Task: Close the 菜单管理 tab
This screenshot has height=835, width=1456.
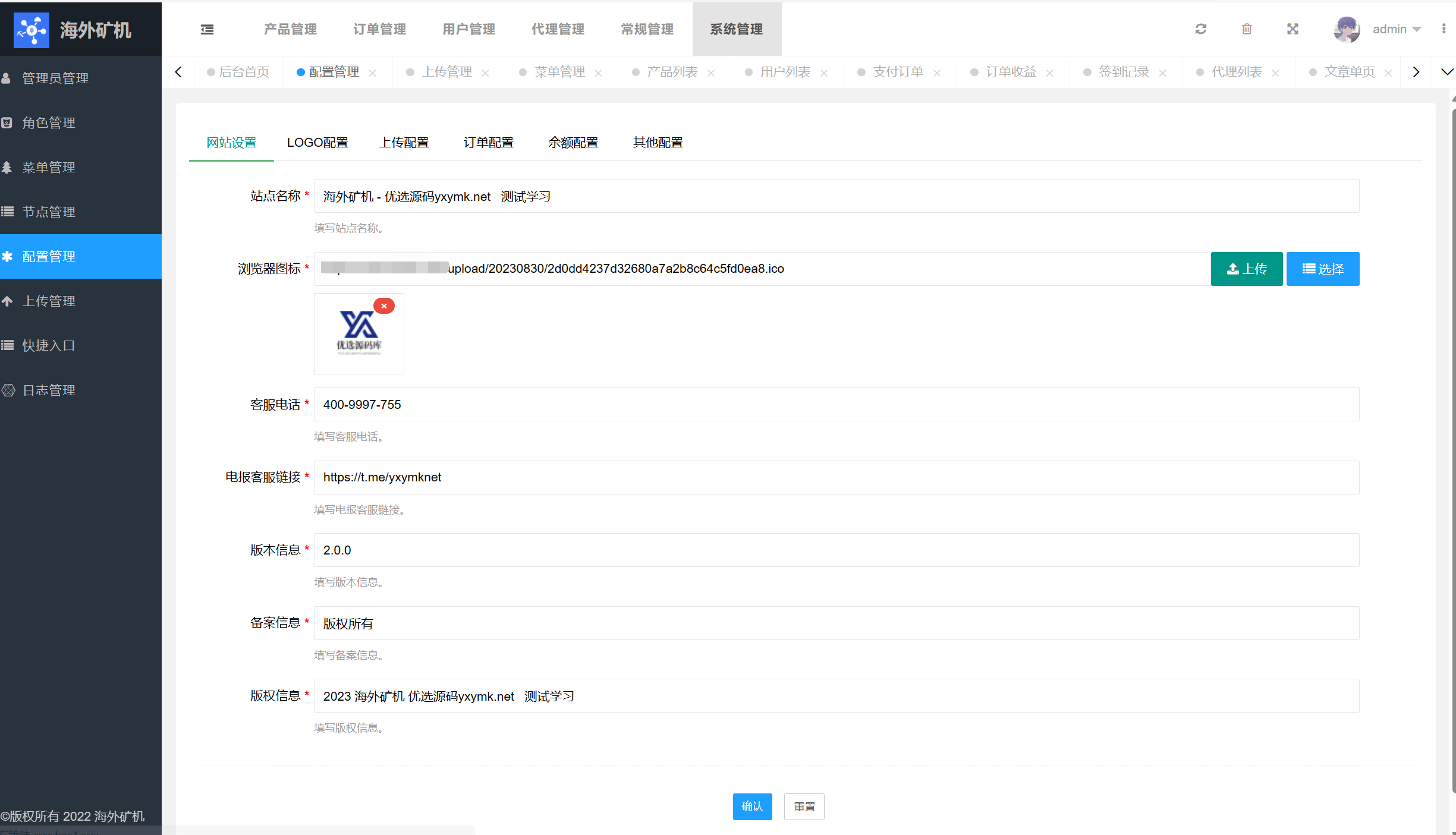Action: (x=598, y=73)
